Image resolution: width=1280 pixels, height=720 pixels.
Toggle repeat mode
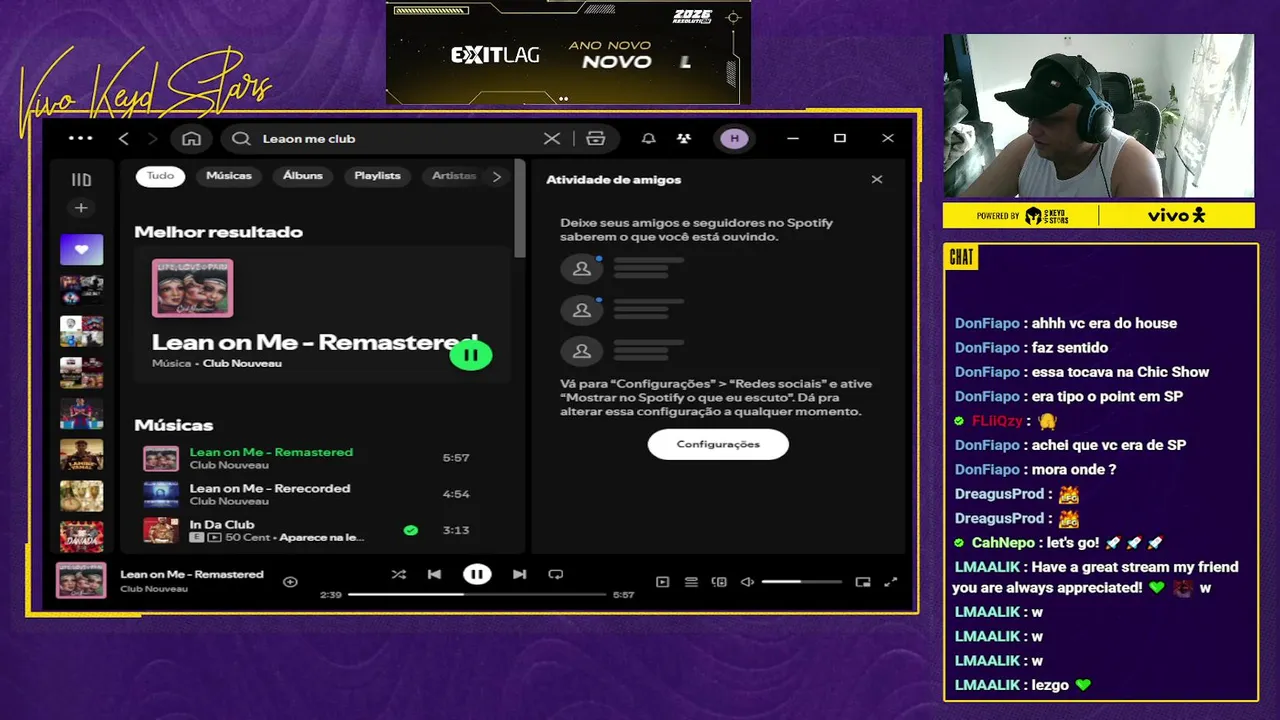(x=556, y=574)
